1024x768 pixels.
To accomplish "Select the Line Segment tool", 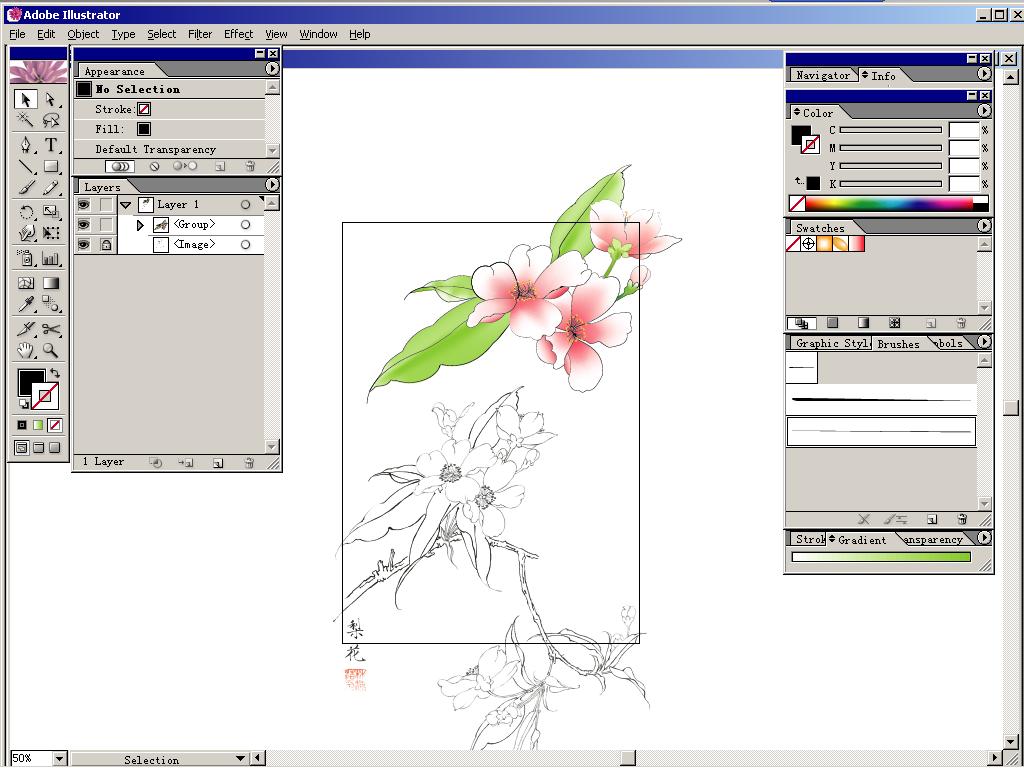I will click(25, 167).
